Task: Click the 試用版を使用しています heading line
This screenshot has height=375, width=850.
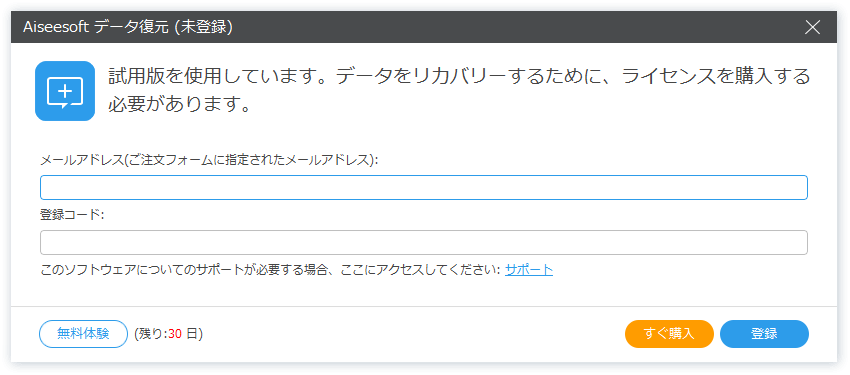Action: (460, 77)
